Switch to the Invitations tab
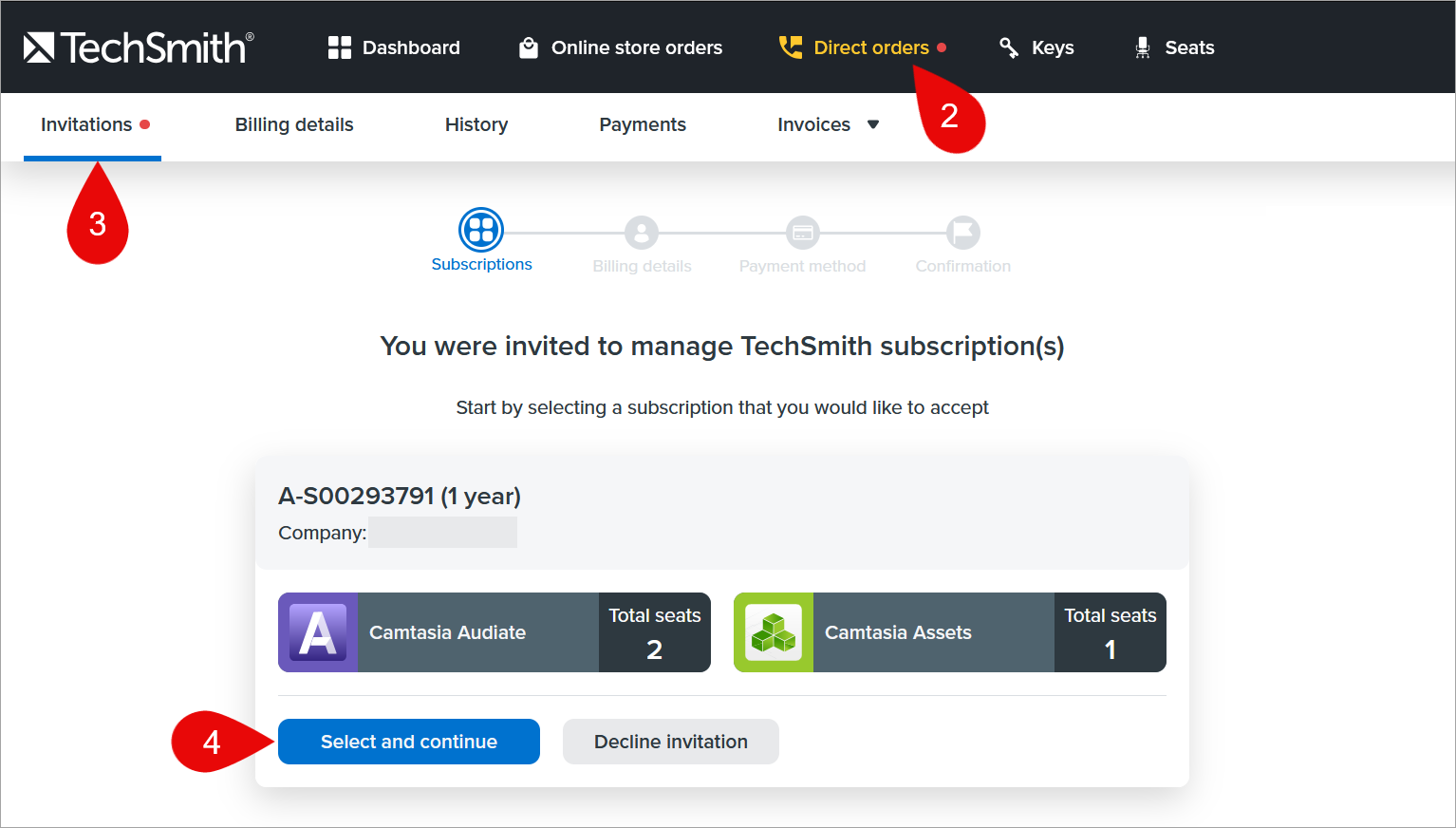 click(x=92, y=125)
